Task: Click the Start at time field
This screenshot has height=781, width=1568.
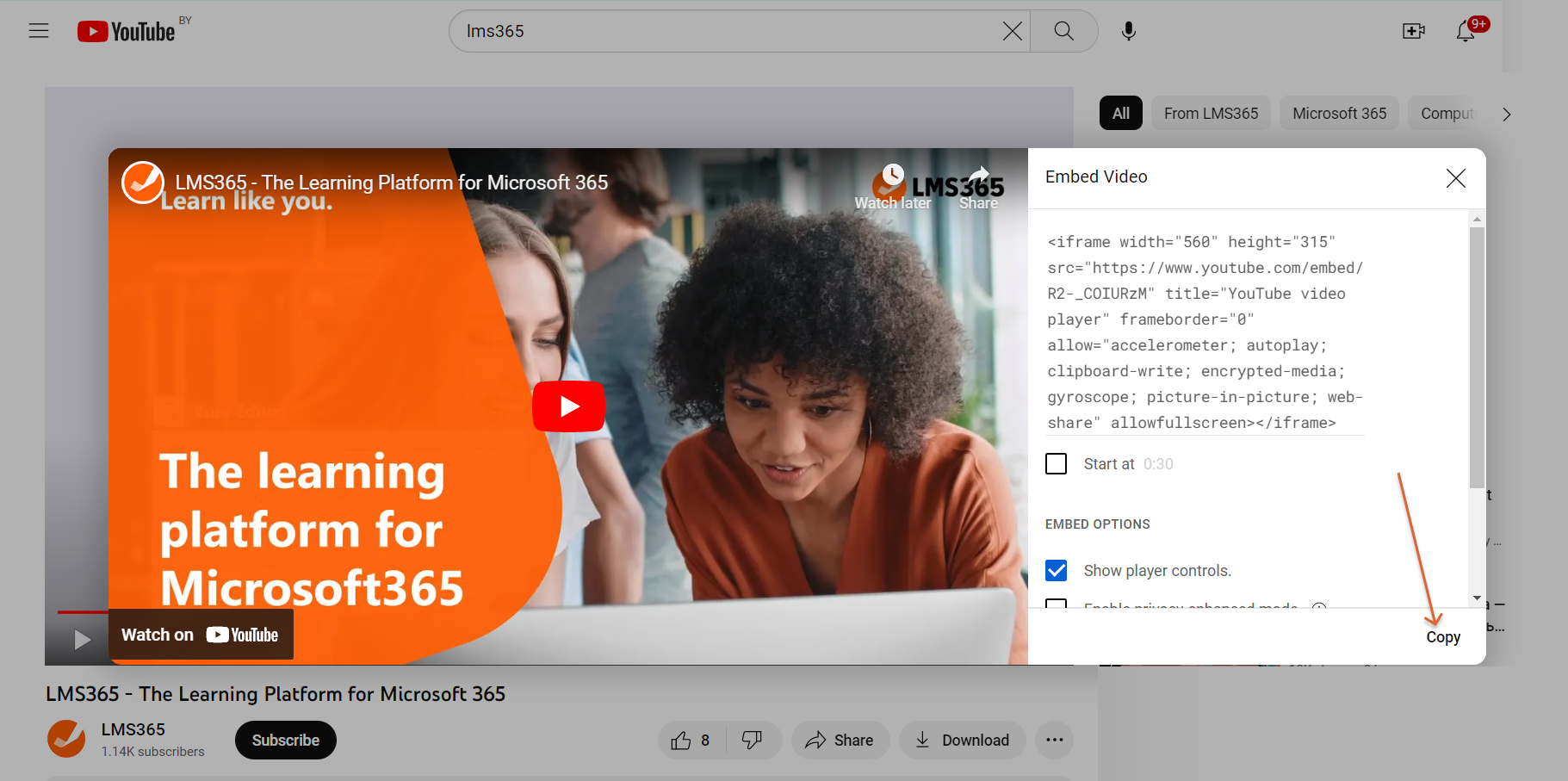Action: (1158, 464)
